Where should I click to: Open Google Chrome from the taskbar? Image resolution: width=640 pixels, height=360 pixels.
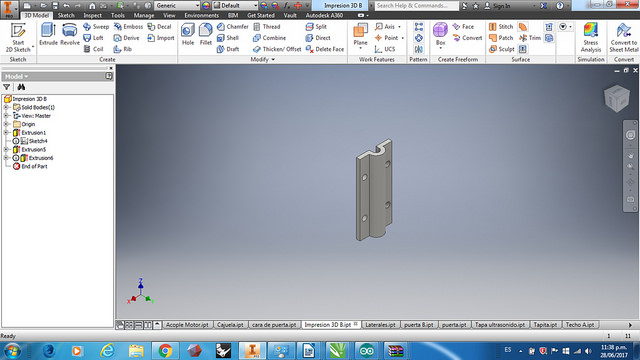click(165, 351)
